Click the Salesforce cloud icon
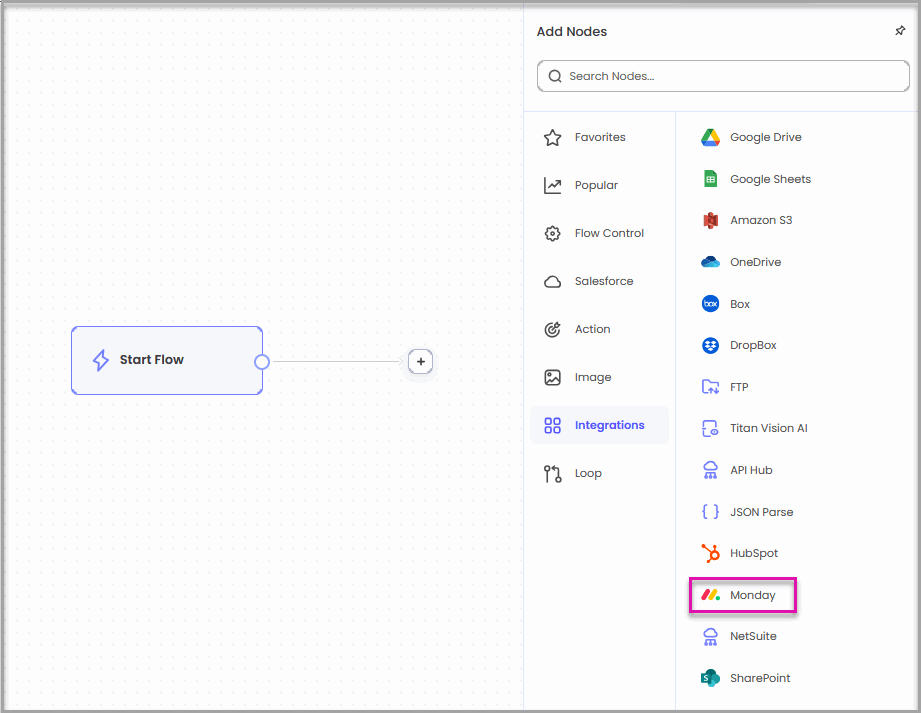921x713 pixels. (x=552, y=281)
